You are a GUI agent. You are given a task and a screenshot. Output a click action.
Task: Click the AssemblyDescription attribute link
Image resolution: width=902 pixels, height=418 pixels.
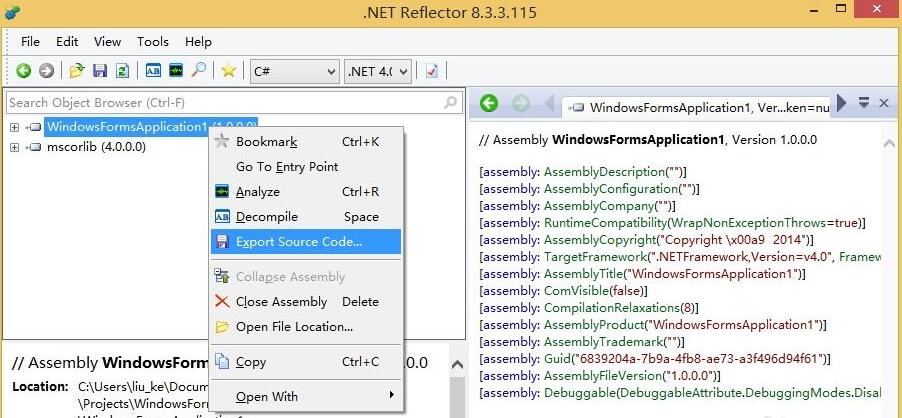[x=604, y=171]
